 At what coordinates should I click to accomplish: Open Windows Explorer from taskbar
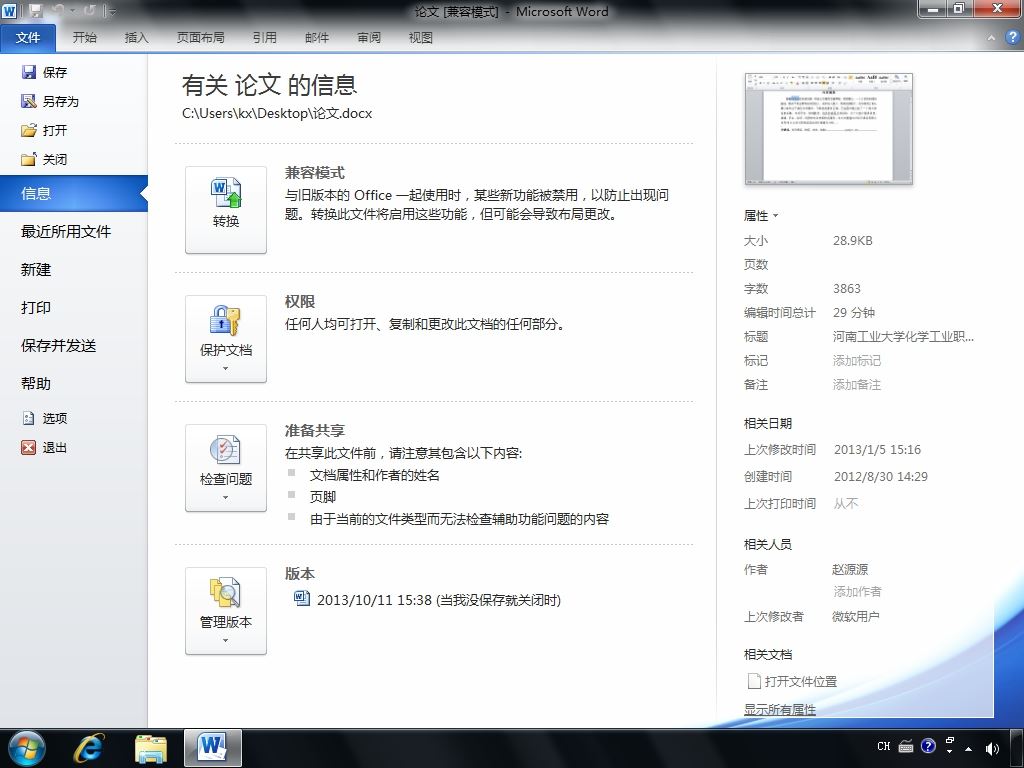[151, 748]
